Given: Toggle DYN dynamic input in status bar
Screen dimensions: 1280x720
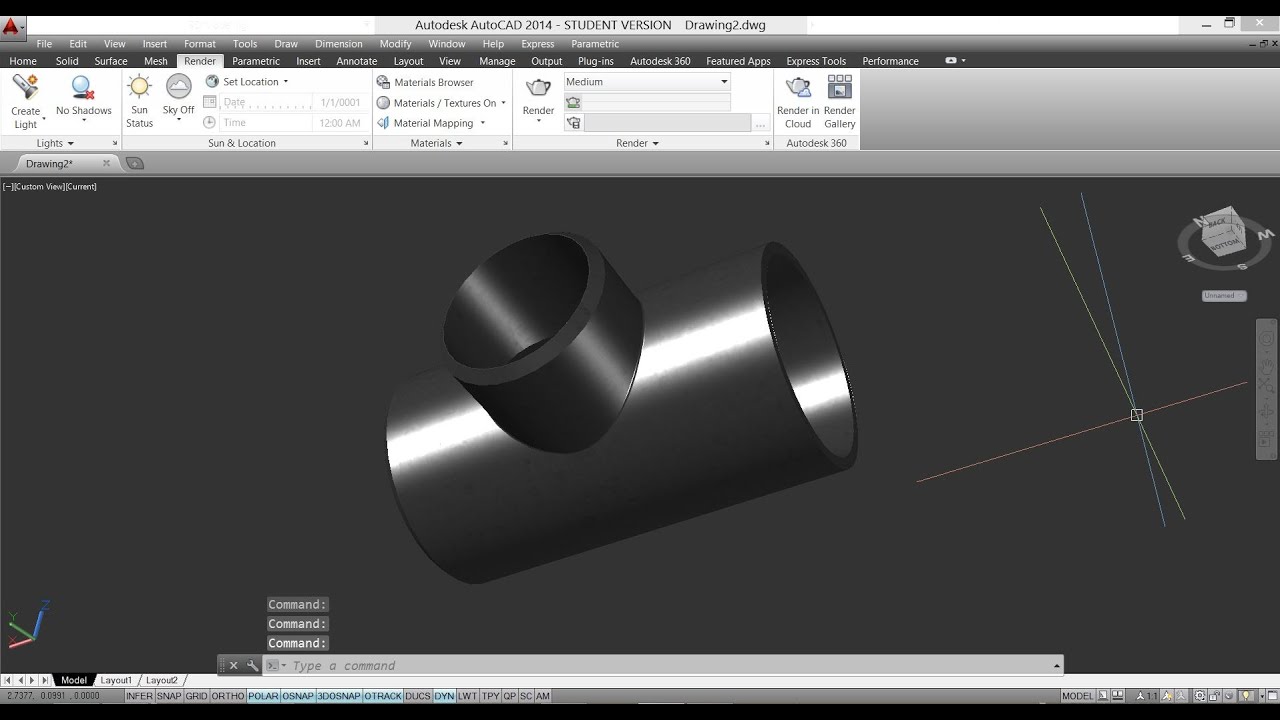Looking at the screenshot, I should click(x=444, y=696).
